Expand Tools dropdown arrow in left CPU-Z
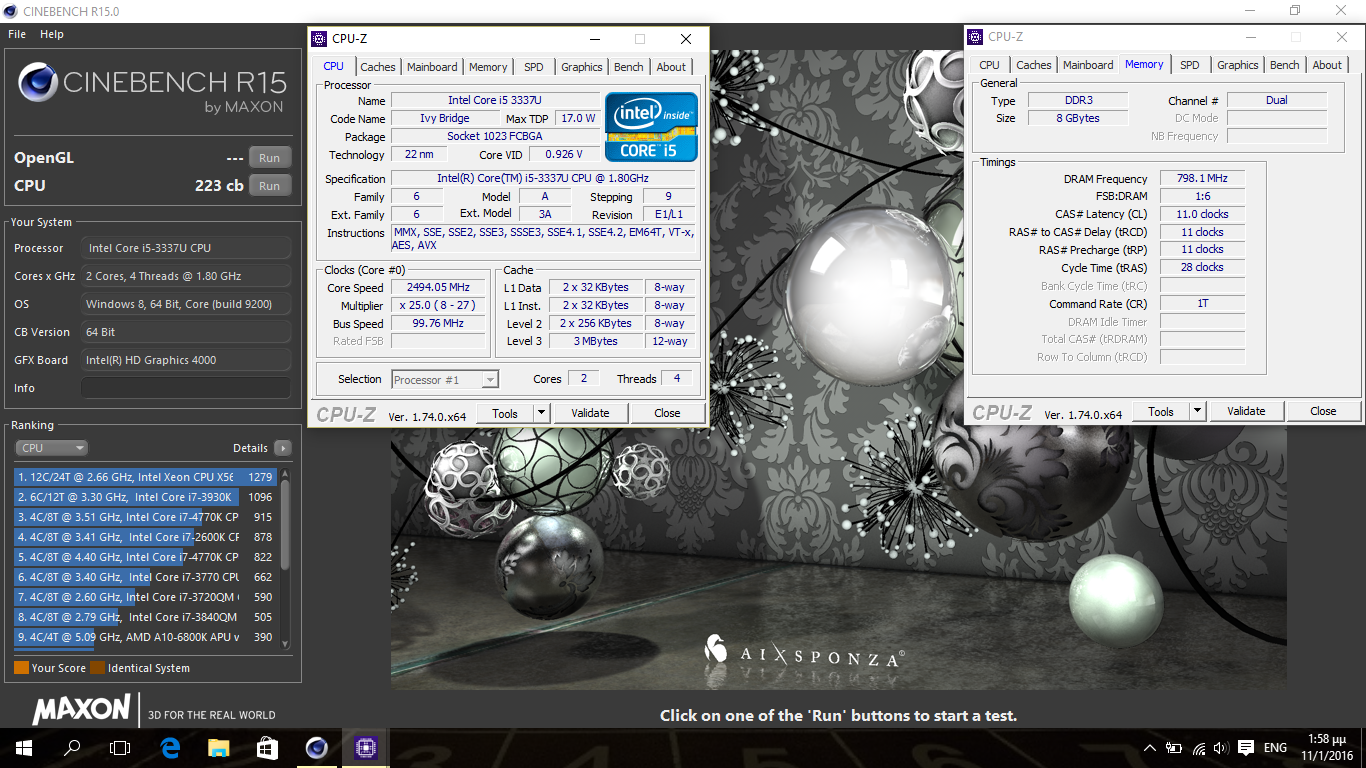This screenshot has width=1366, height=768. (x=542, y=413)
